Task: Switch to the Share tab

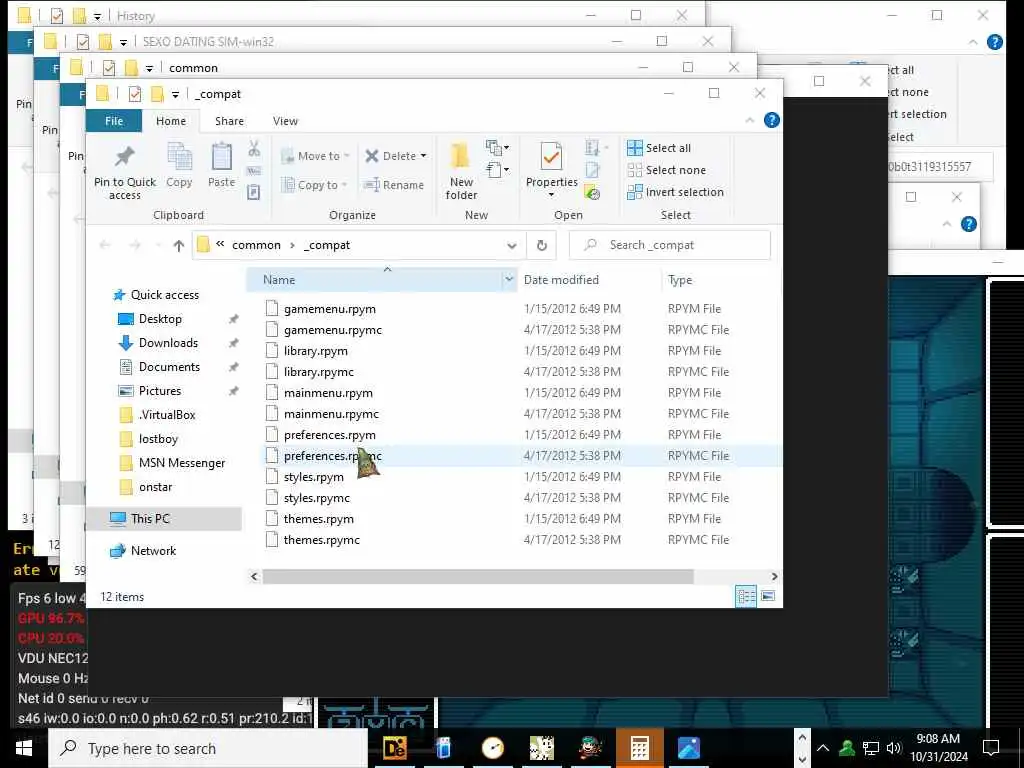Action: click(x=229, y=121)
